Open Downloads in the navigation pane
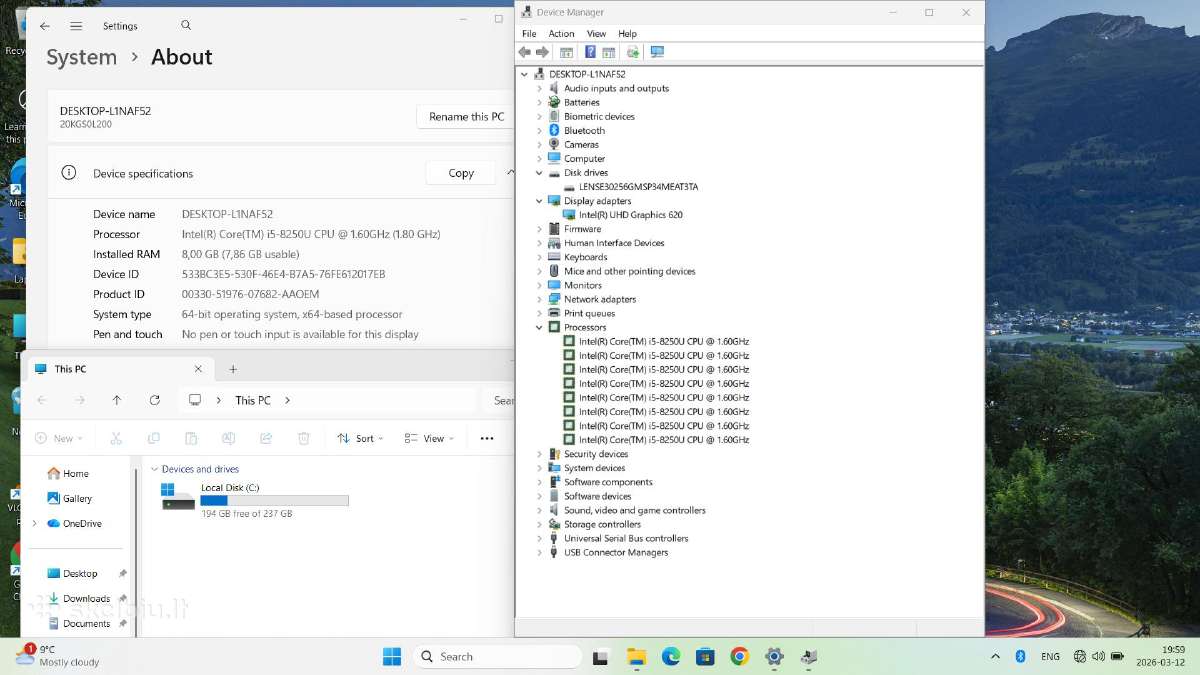This screenshot has height=675, width=1200. click(79, 598)
